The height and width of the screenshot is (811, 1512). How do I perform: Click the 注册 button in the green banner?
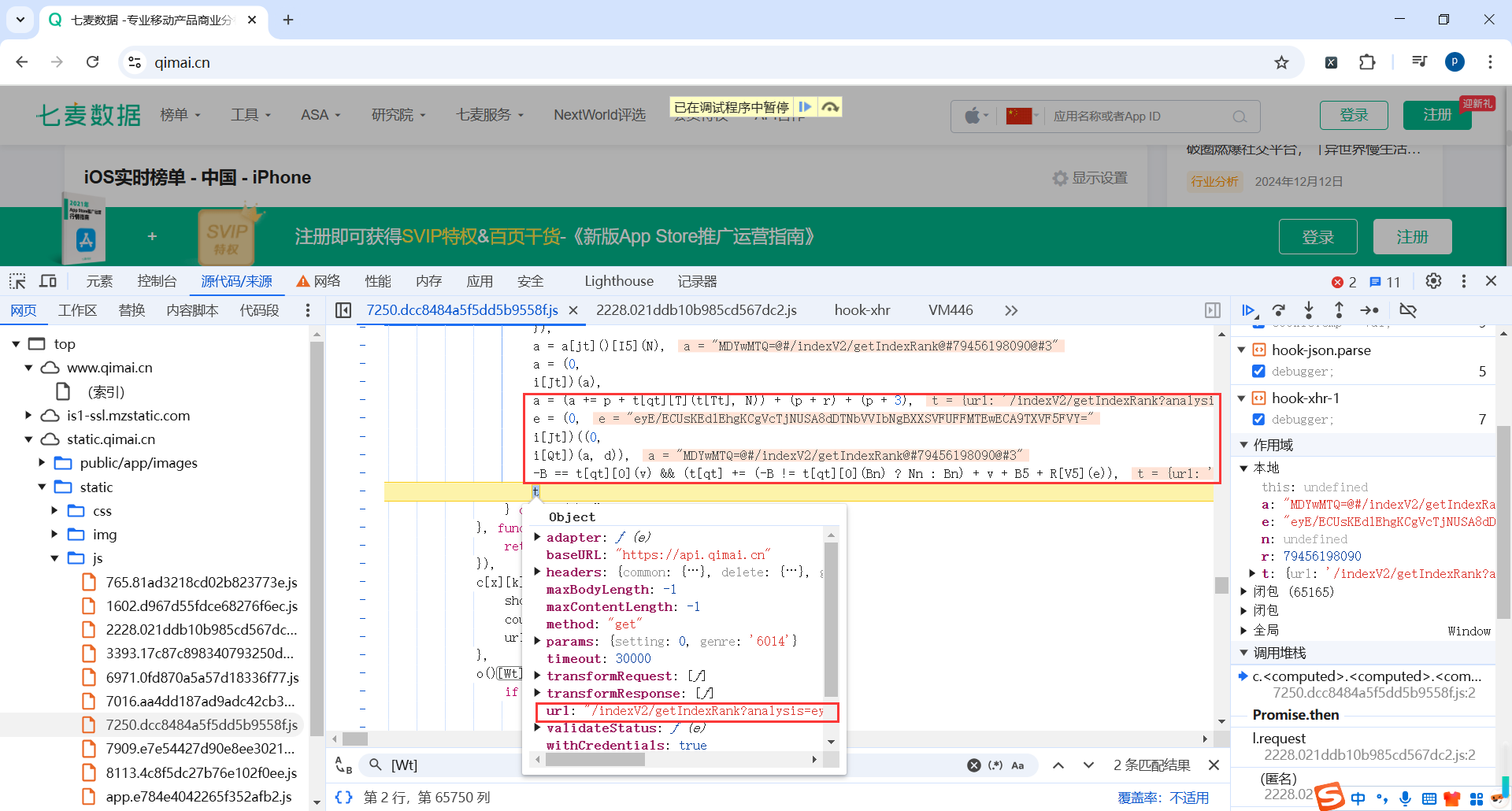pyautogui.click(x=1412, y=237)
